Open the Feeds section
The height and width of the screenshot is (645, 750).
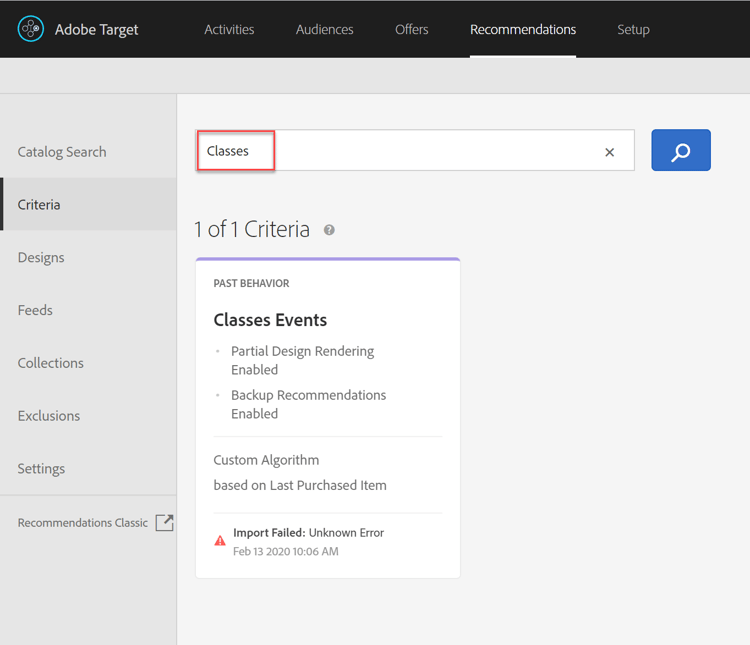pyautogui.click(x=35, y=310)
